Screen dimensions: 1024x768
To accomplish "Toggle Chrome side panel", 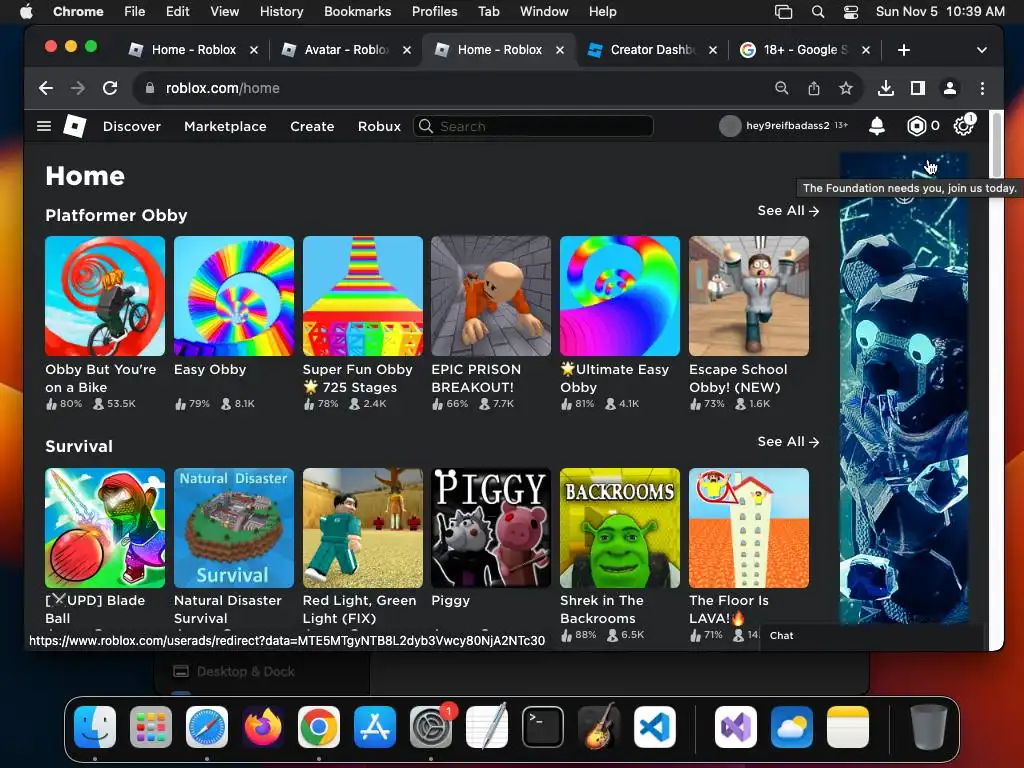I will click(918, 88).
